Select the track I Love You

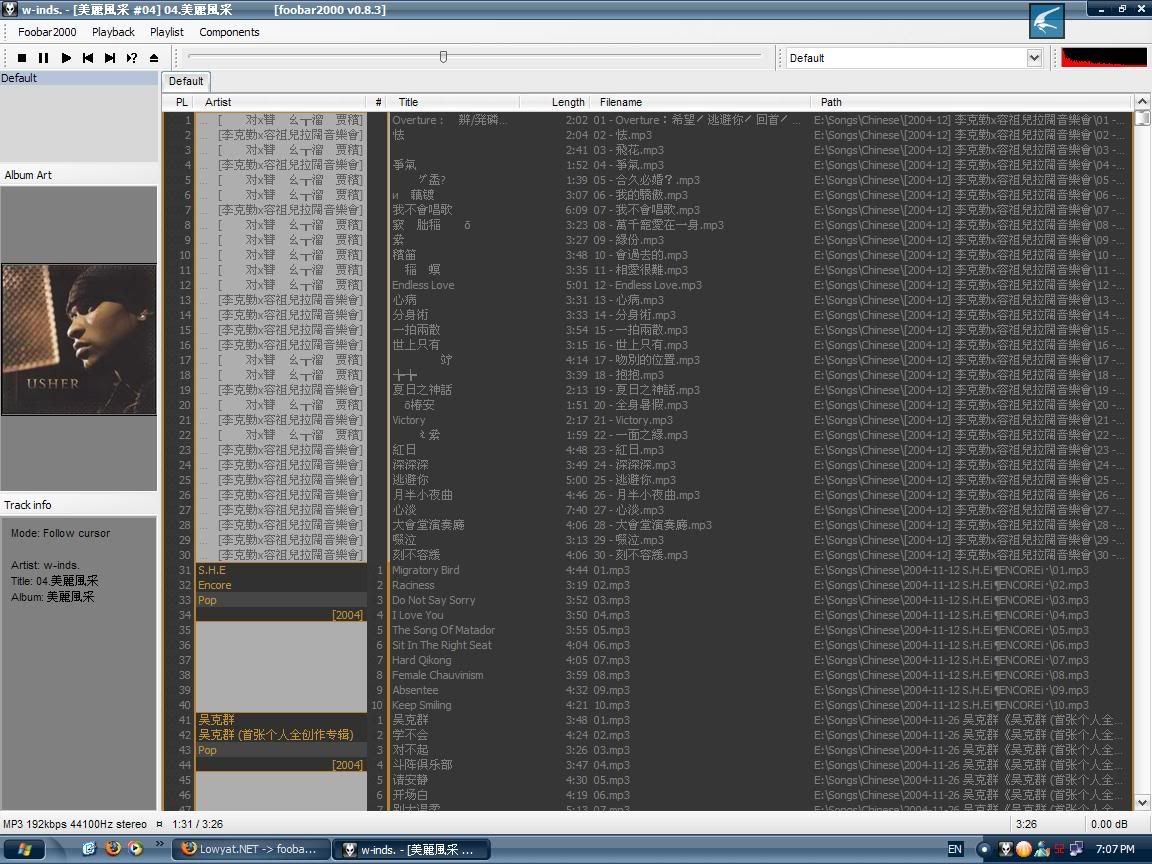(417, 615)
